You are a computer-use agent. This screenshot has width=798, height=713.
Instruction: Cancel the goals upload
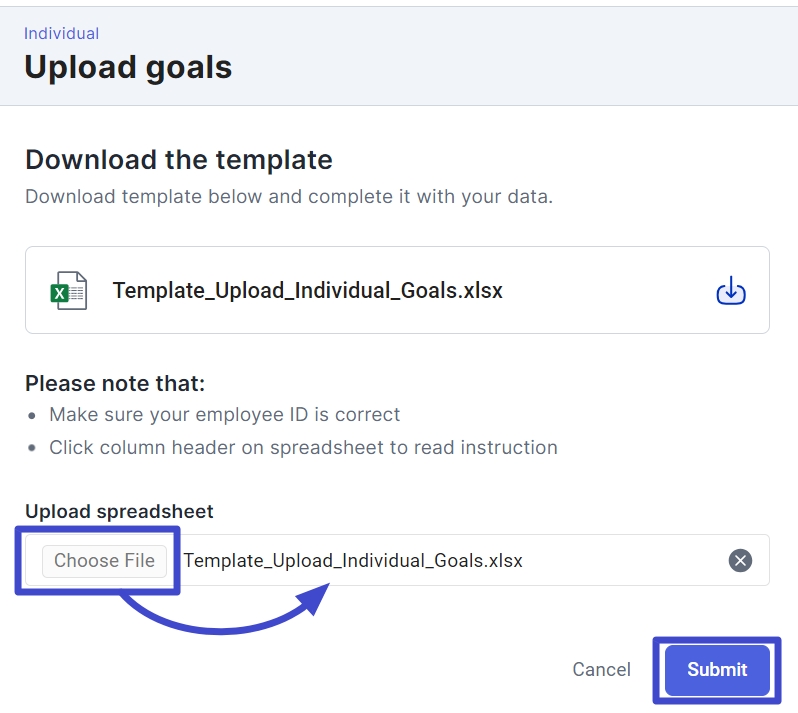[x=601, y=669]
